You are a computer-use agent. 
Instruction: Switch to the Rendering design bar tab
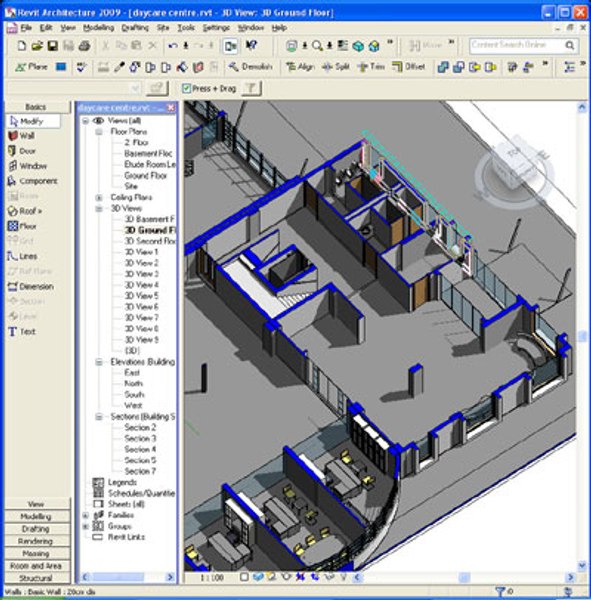pyautogui.click(x=37, y=541)
